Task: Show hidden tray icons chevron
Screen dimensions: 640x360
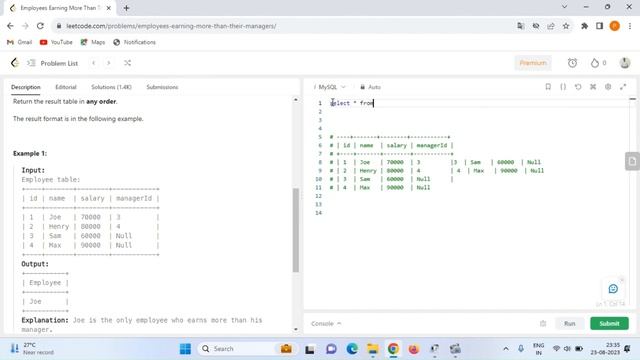Action: point(506,349)
